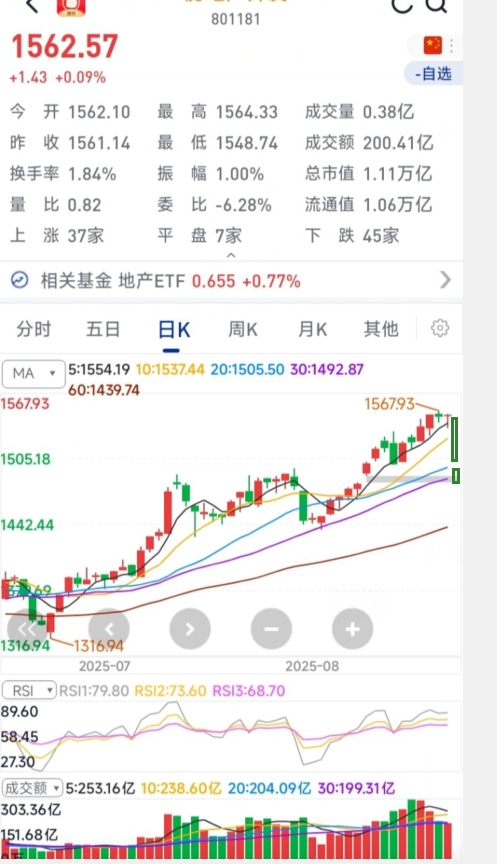This screenshot has width=497, height=864.
Task: Open chart settings gear icon
Action: (440, 328)
